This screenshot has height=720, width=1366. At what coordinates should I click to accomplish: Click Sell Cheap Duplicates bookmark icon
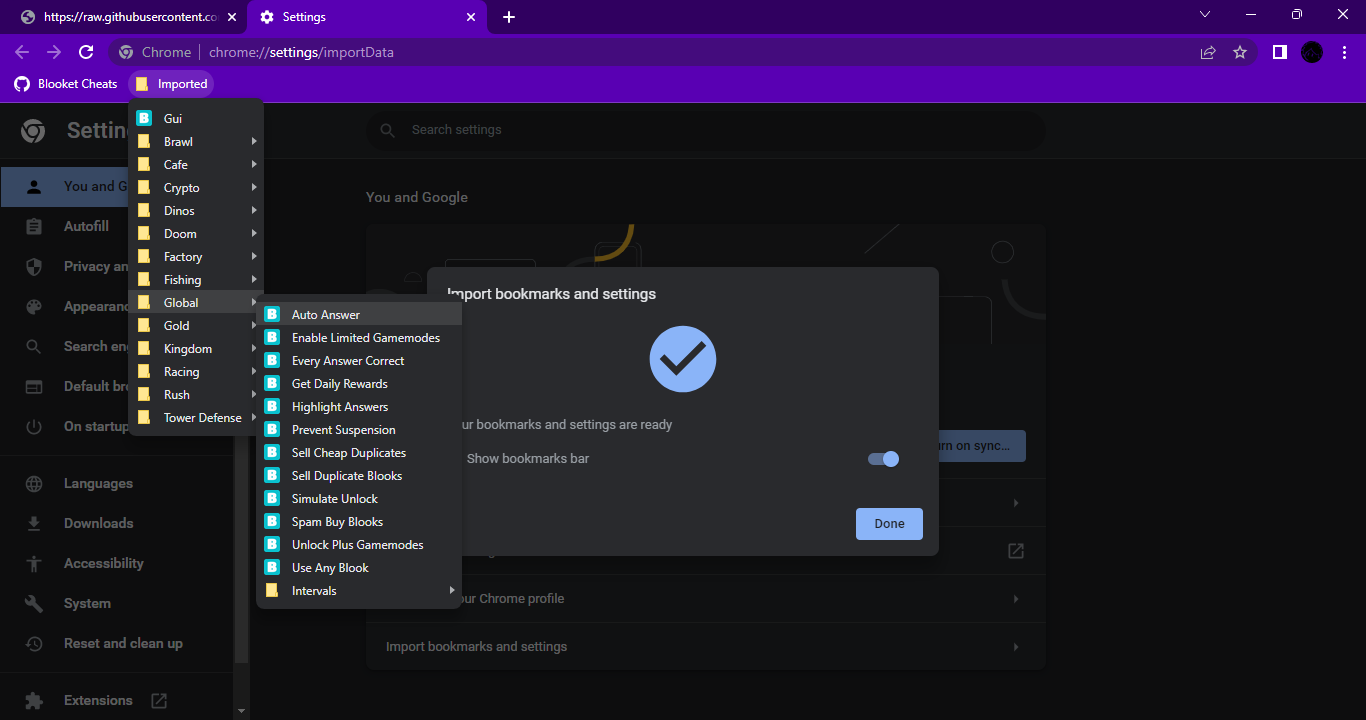pos(271,452)
